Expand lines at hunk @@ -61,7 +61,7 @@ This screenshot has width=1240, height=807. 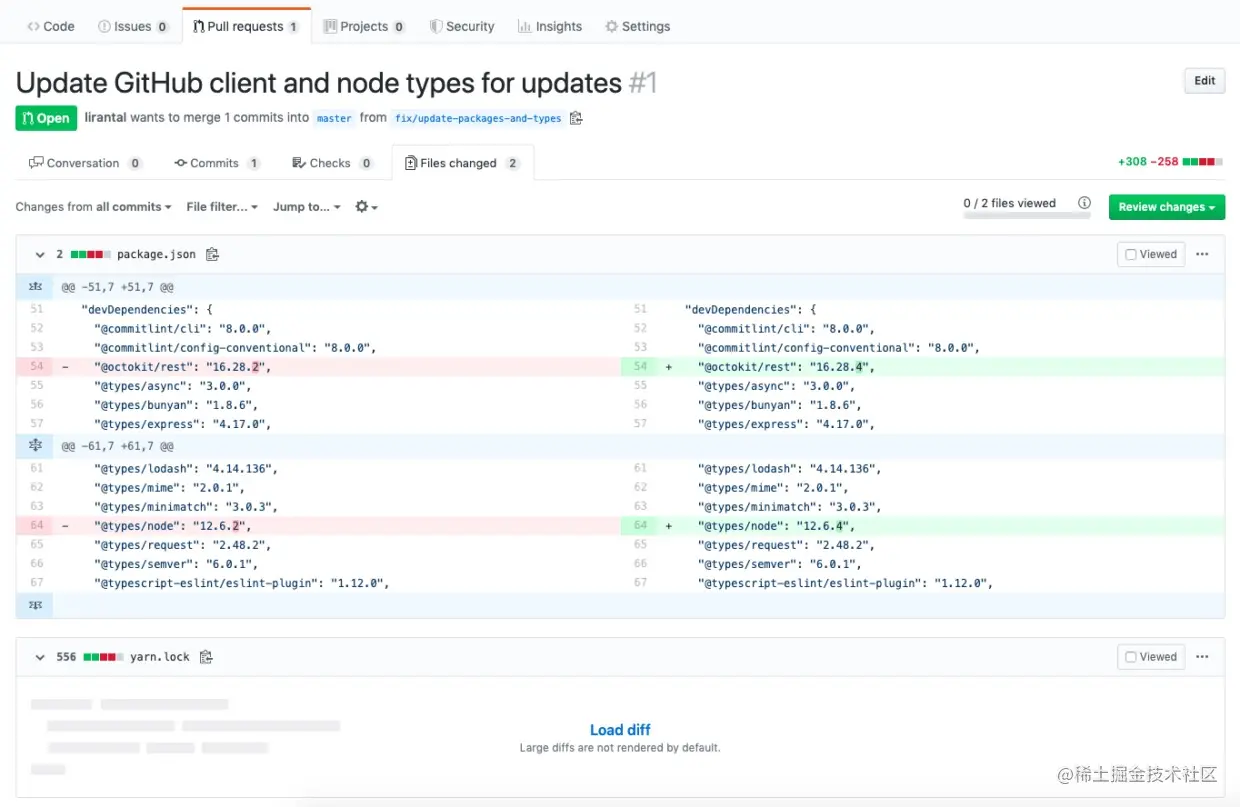36,446
